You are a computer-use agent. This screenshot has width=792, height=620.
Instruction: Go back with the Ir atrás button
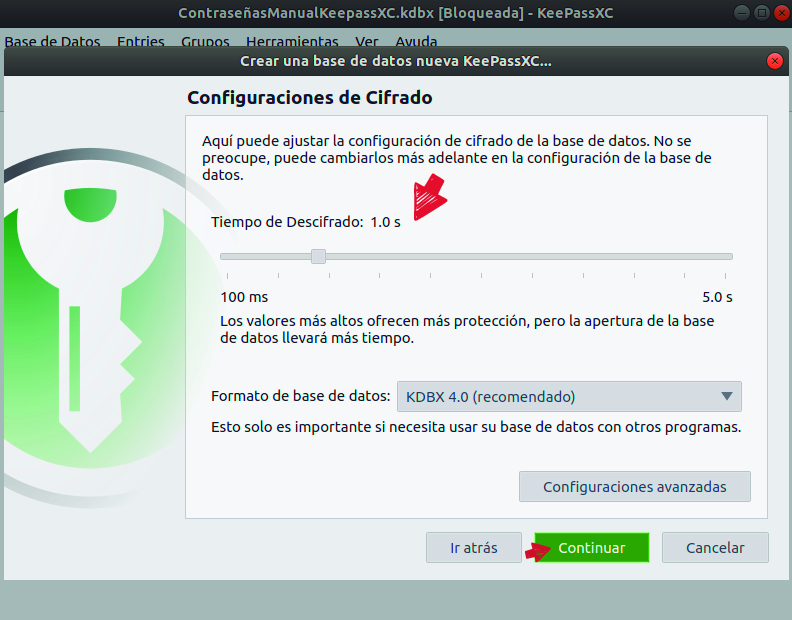click(474, 547)
